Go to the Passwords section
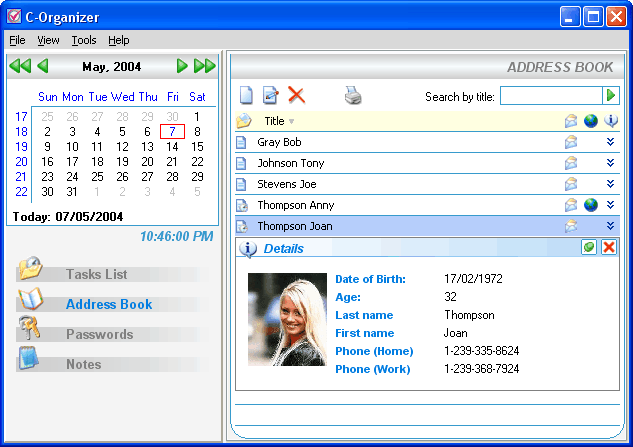The height and width of the screenshot is (447, 633). click(x=99, y=334)
